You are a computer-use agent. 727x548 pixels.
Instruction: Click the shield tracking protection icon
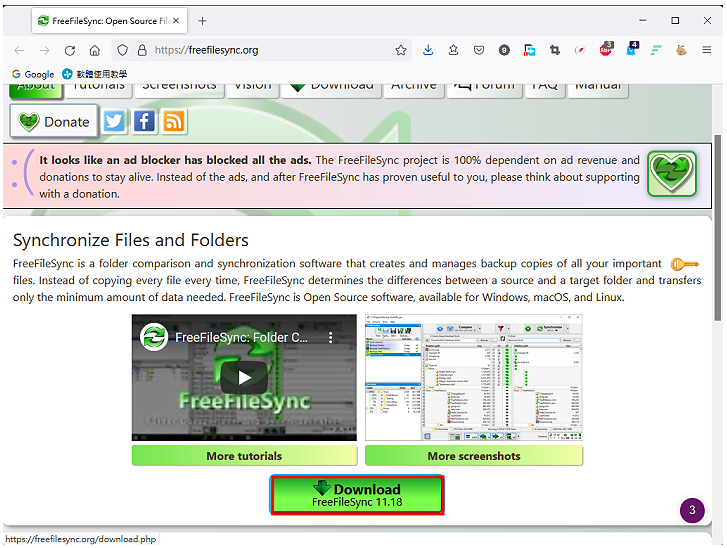(x=122, y=50)
